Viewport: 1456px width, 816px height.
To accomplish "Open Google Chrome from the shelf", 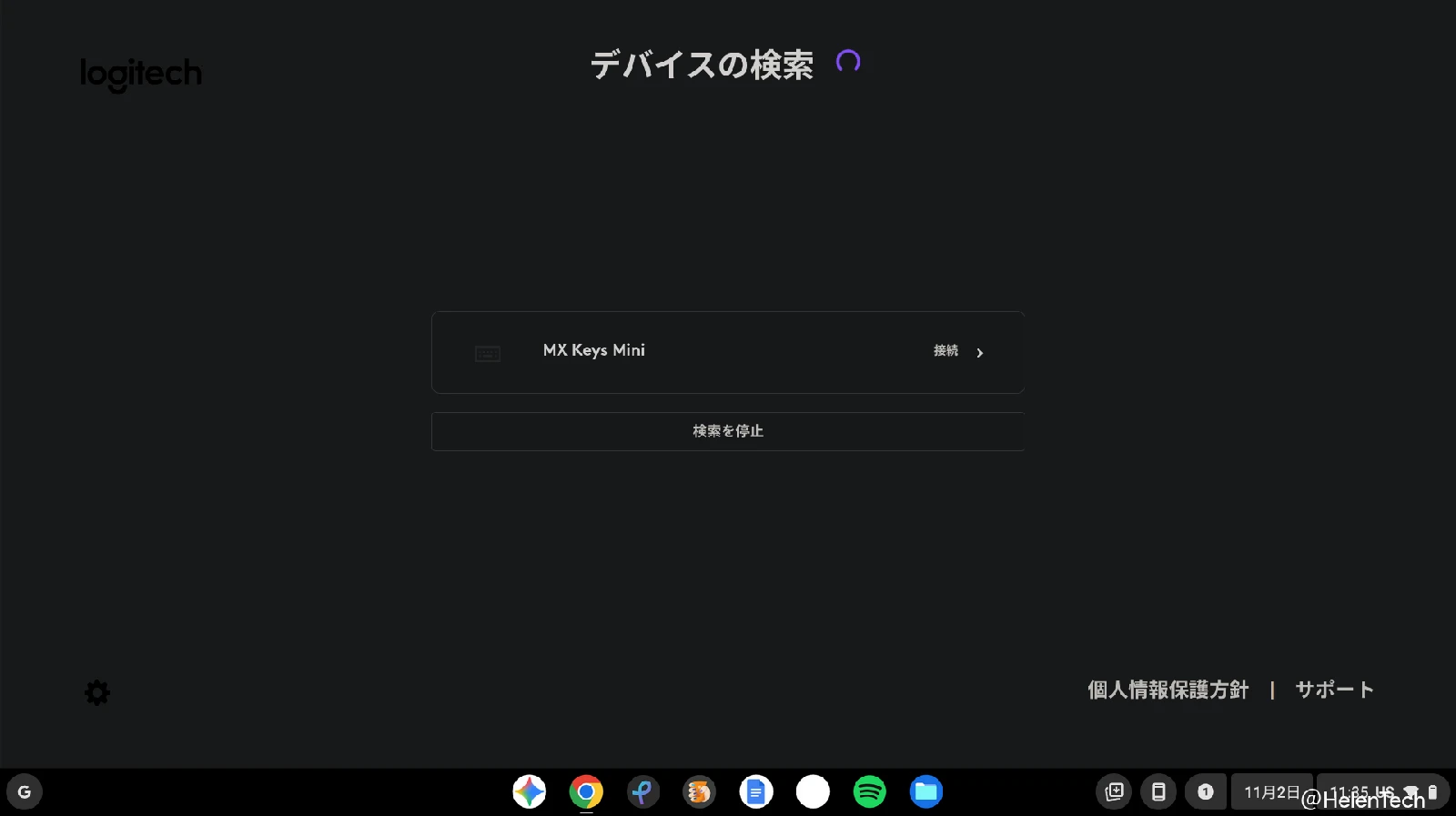I will (586, 791).
